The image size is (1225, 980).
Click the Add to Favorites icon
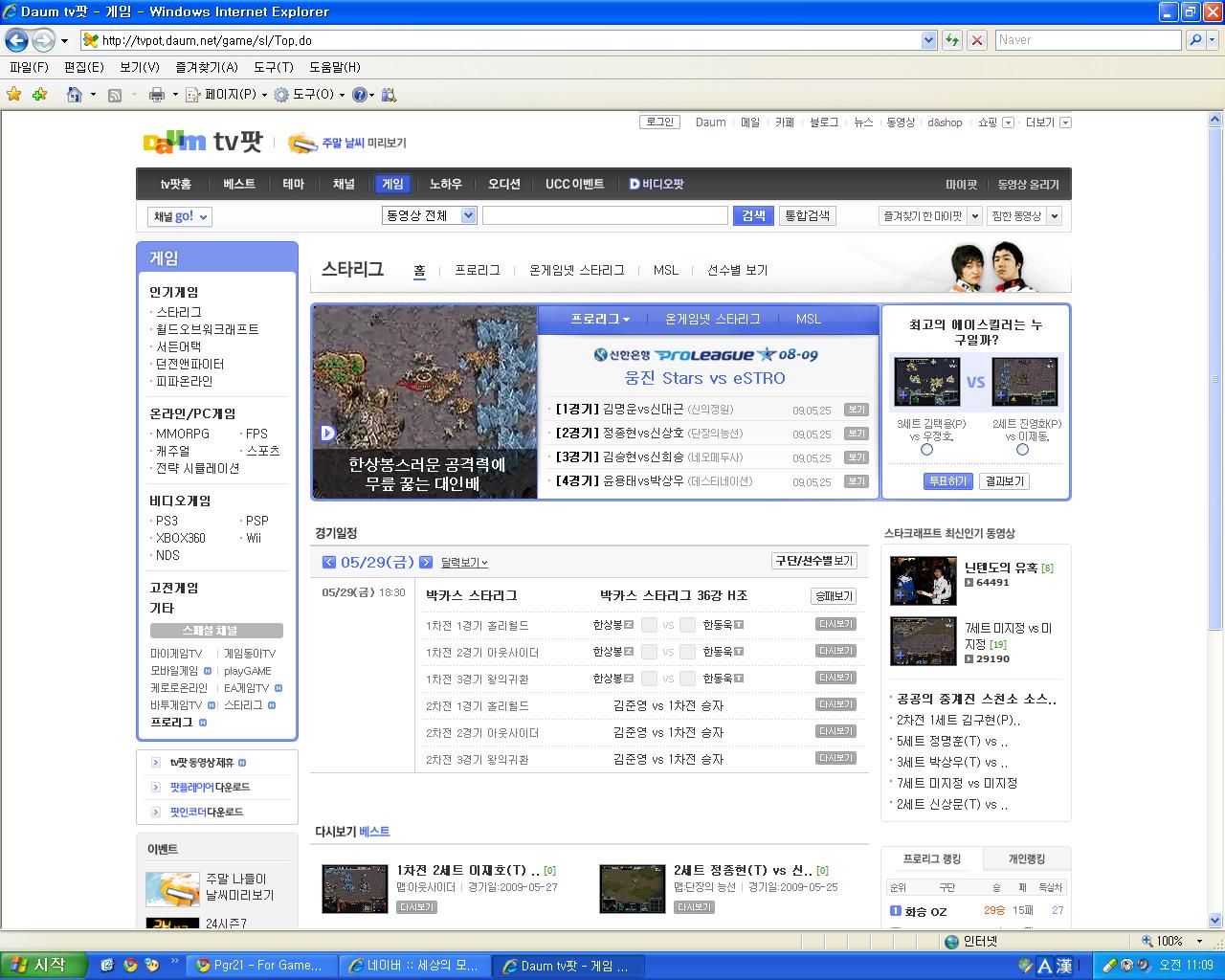pyautogui.click(x=39, y=94)
